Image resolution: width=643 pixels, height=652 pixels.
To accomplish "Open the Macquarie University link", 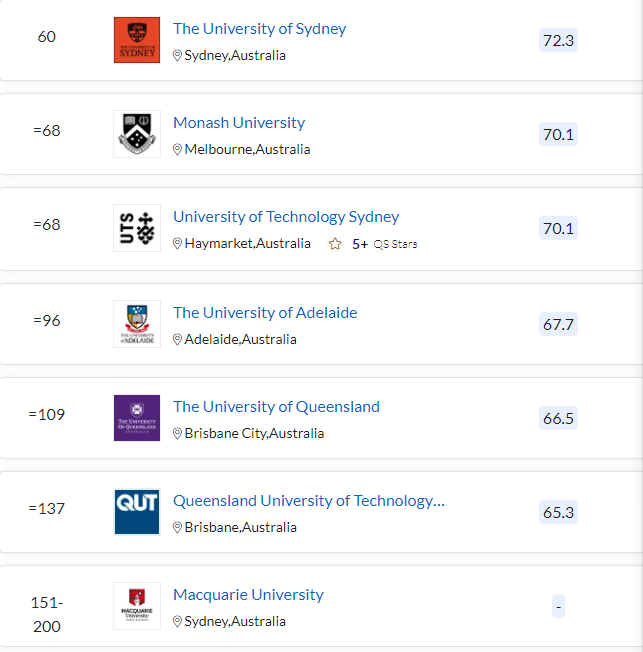I will click(248, 595).
